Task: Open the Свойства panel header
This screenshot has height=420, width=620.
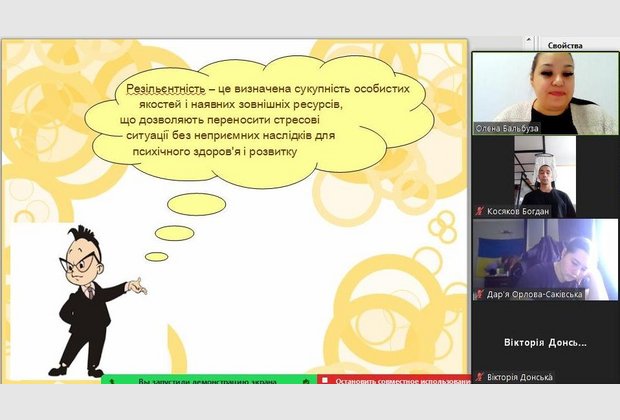Action: click(565, 45)
